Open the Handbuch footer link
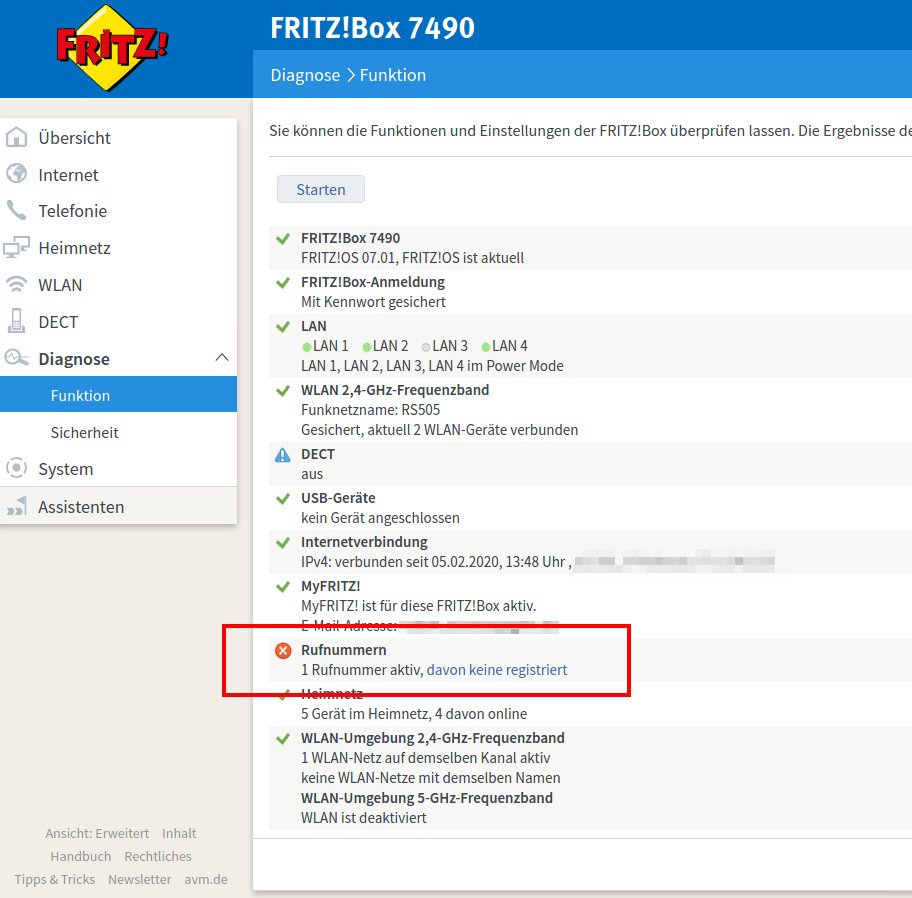Viewport: 912px width, 898px height. tap(81, 856)
